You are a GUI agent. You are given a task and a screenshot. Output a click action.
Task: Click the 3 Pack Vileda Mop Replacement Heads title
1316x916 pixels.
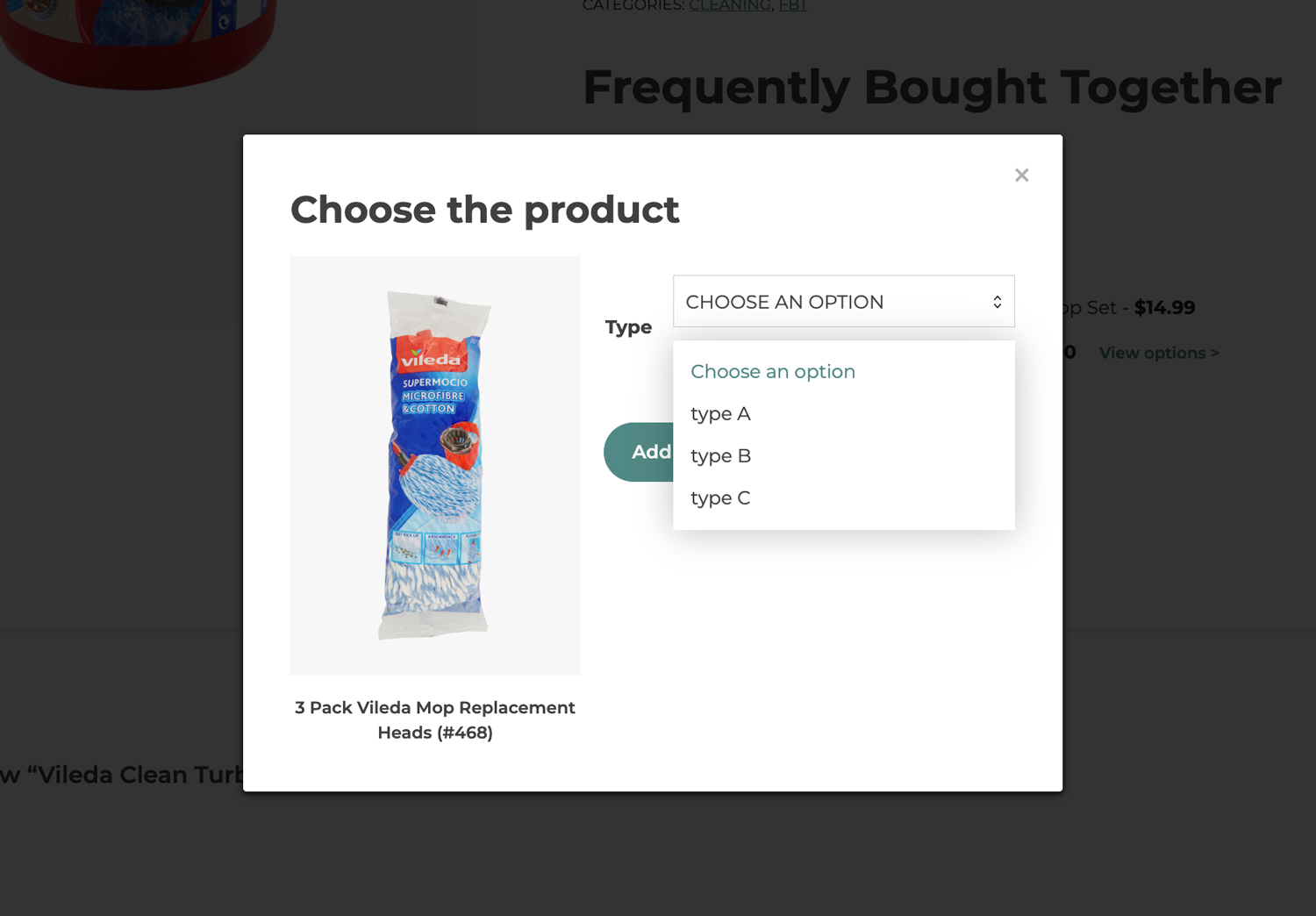435,719
